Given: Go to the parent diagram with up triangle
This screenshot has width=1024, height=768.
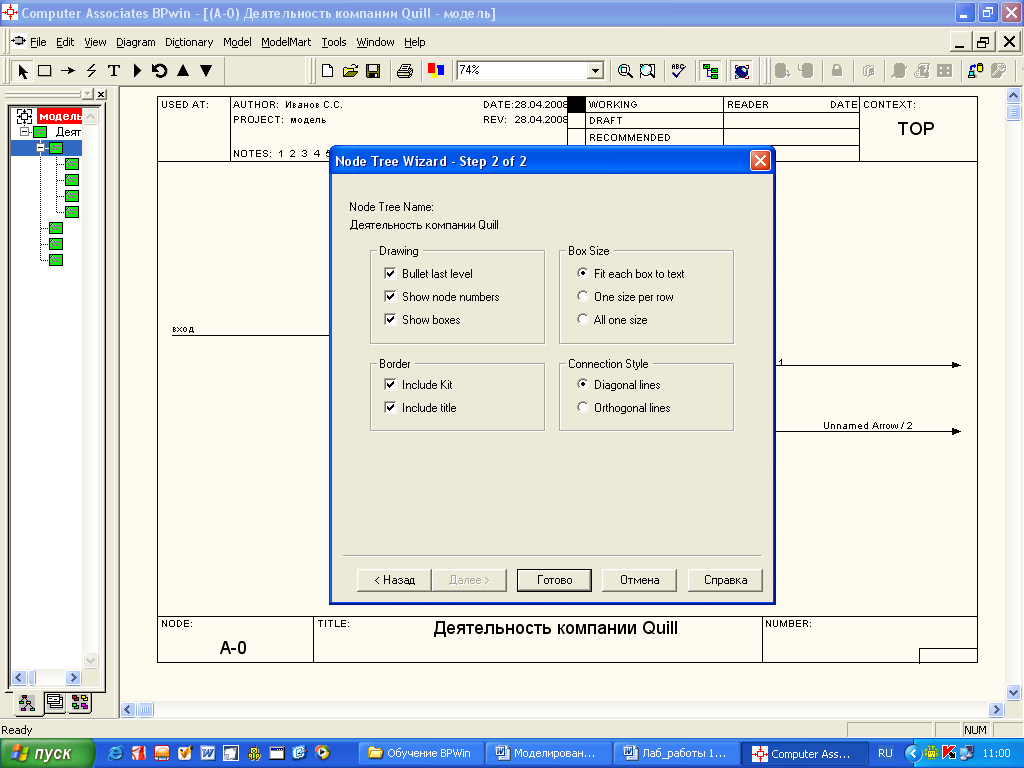Looking at the screenshot, I should pos(183,71).
